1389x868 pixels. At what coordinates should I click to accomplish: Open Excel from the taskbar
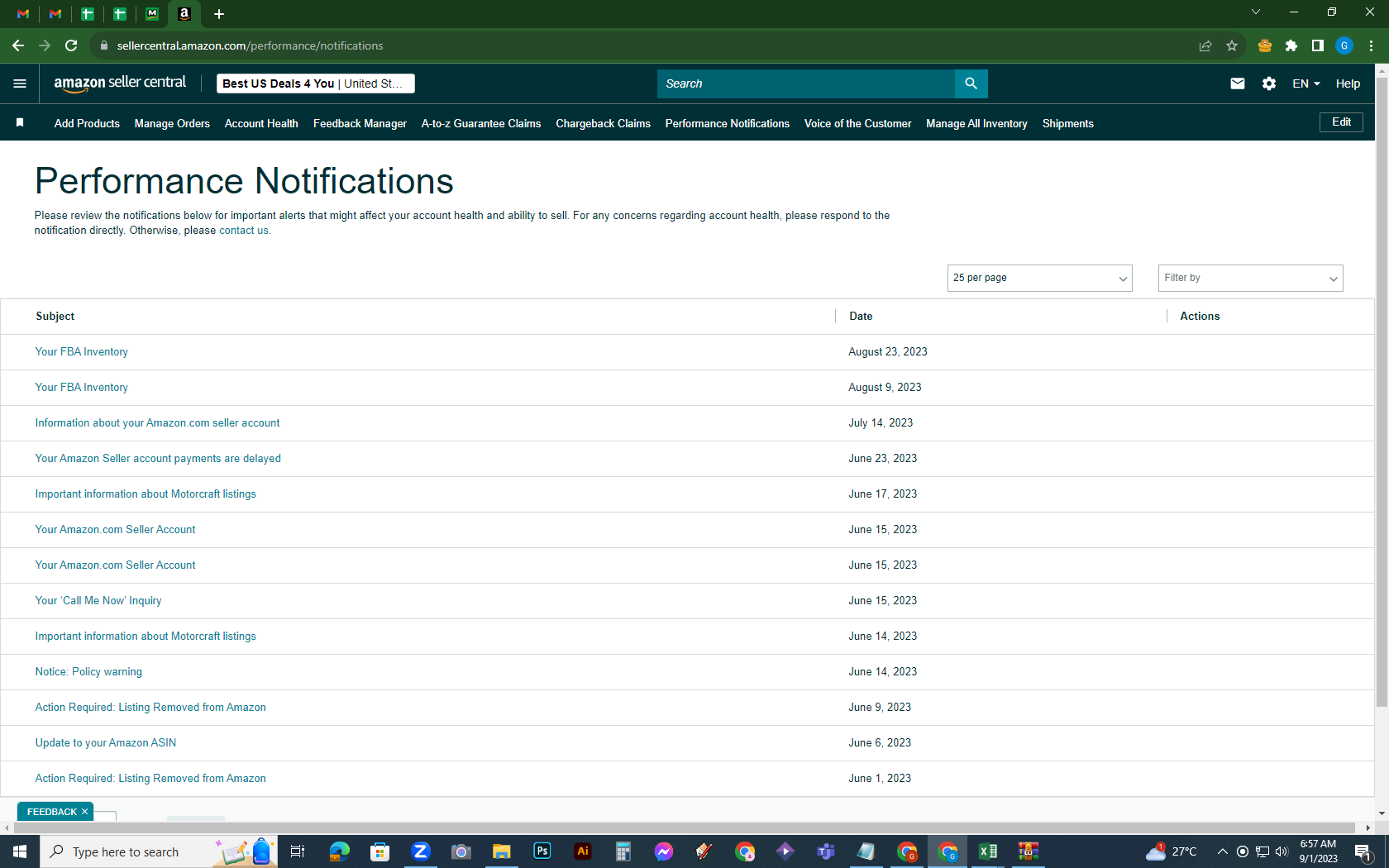pyautogui.click(x=988, y=851)
